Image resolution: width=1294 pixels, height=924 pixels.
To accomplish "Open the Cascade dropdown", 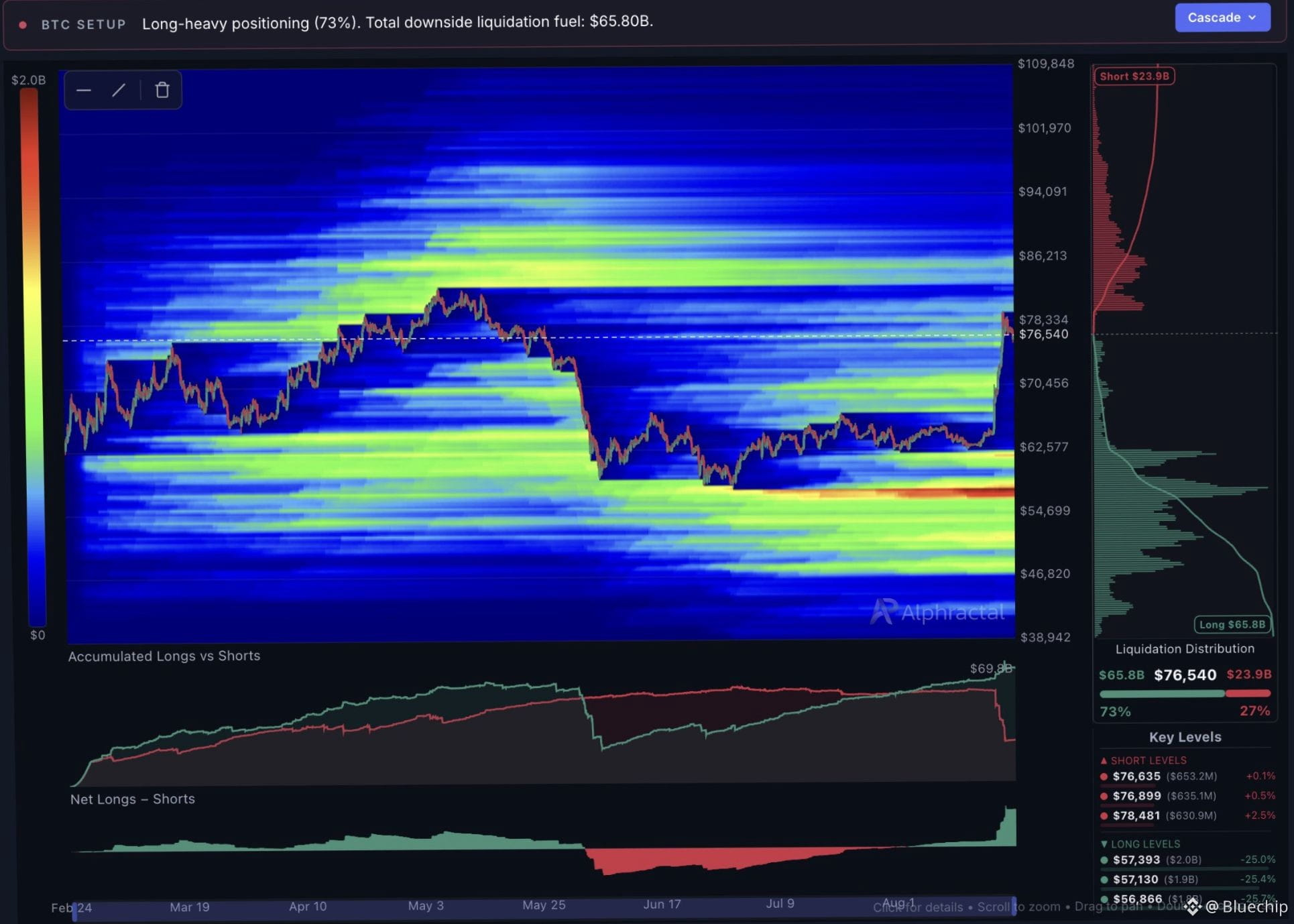I will click(x=1222, y=17).
